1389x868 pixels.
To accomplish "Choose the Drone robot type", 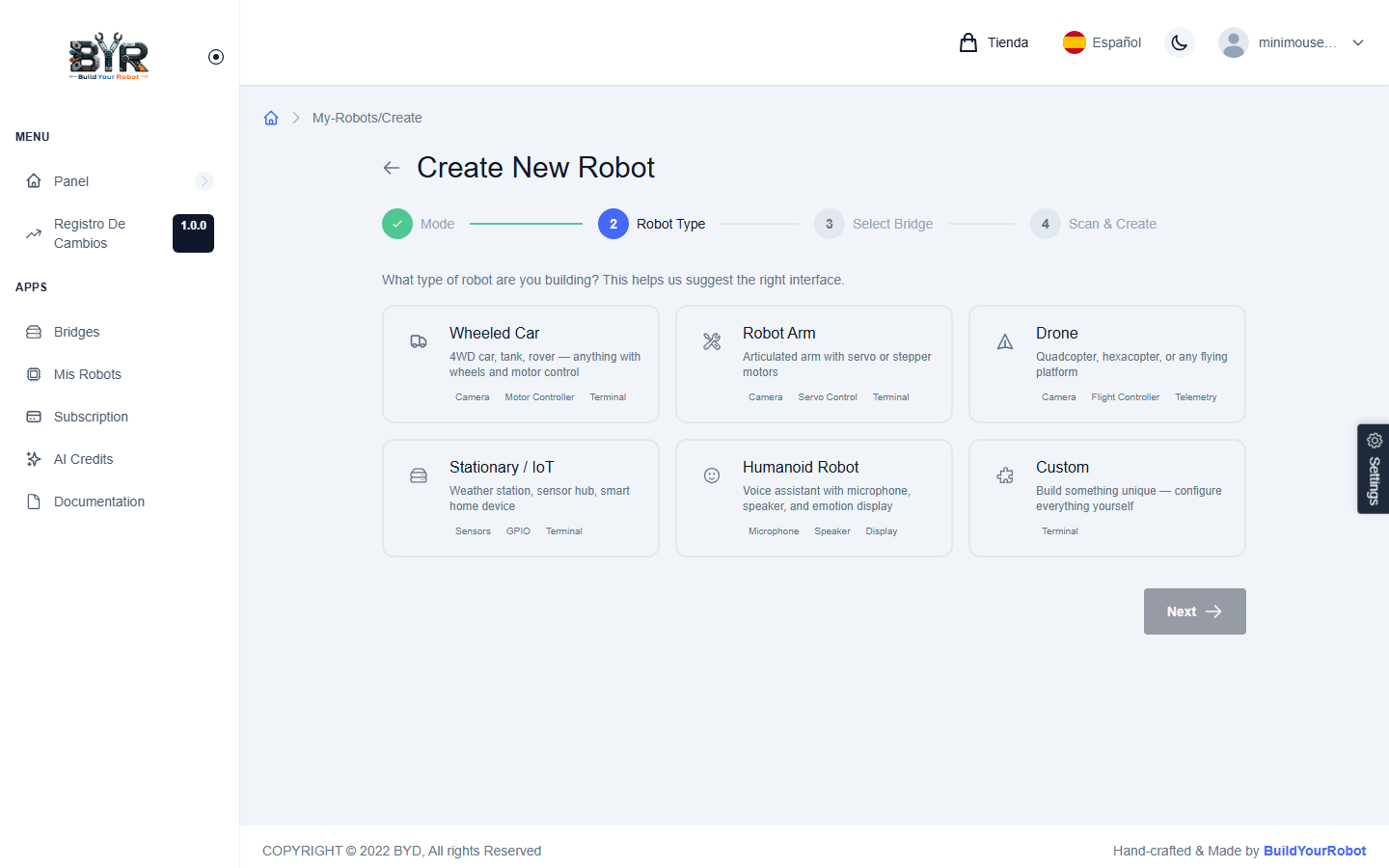I will [1107, 365].
